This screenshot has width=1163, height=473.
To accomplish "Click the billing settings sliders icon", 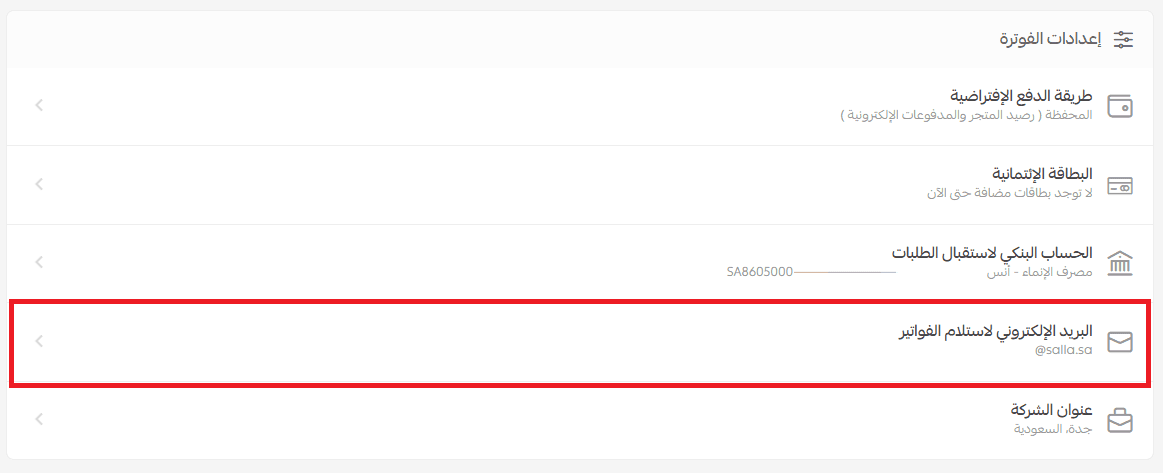I will [x=1124, y=40].
